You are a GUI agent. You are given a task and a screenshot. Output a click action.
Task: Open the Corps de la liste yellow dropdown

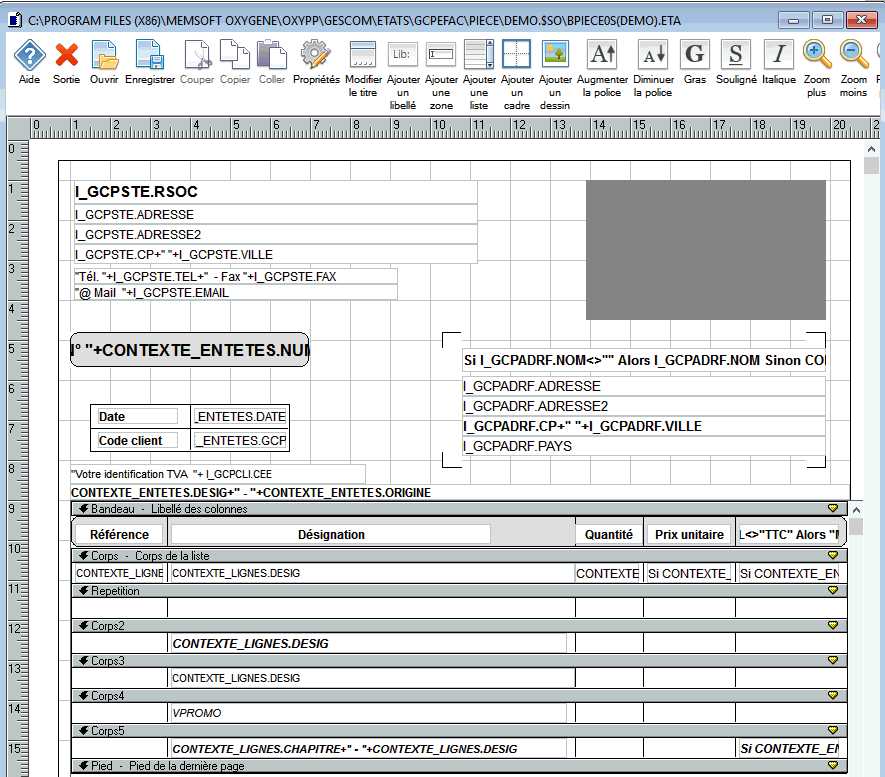[833, 555]
